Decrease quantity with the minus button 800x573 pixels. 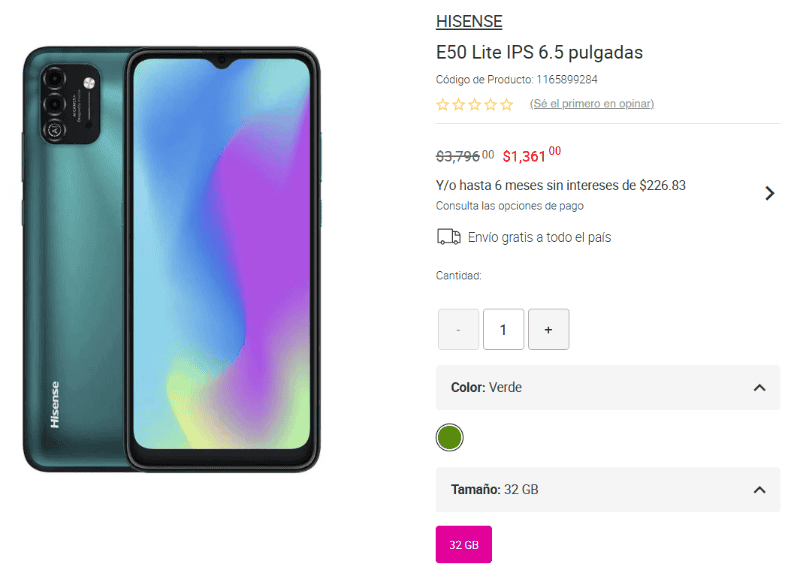(x=458, y=329)
